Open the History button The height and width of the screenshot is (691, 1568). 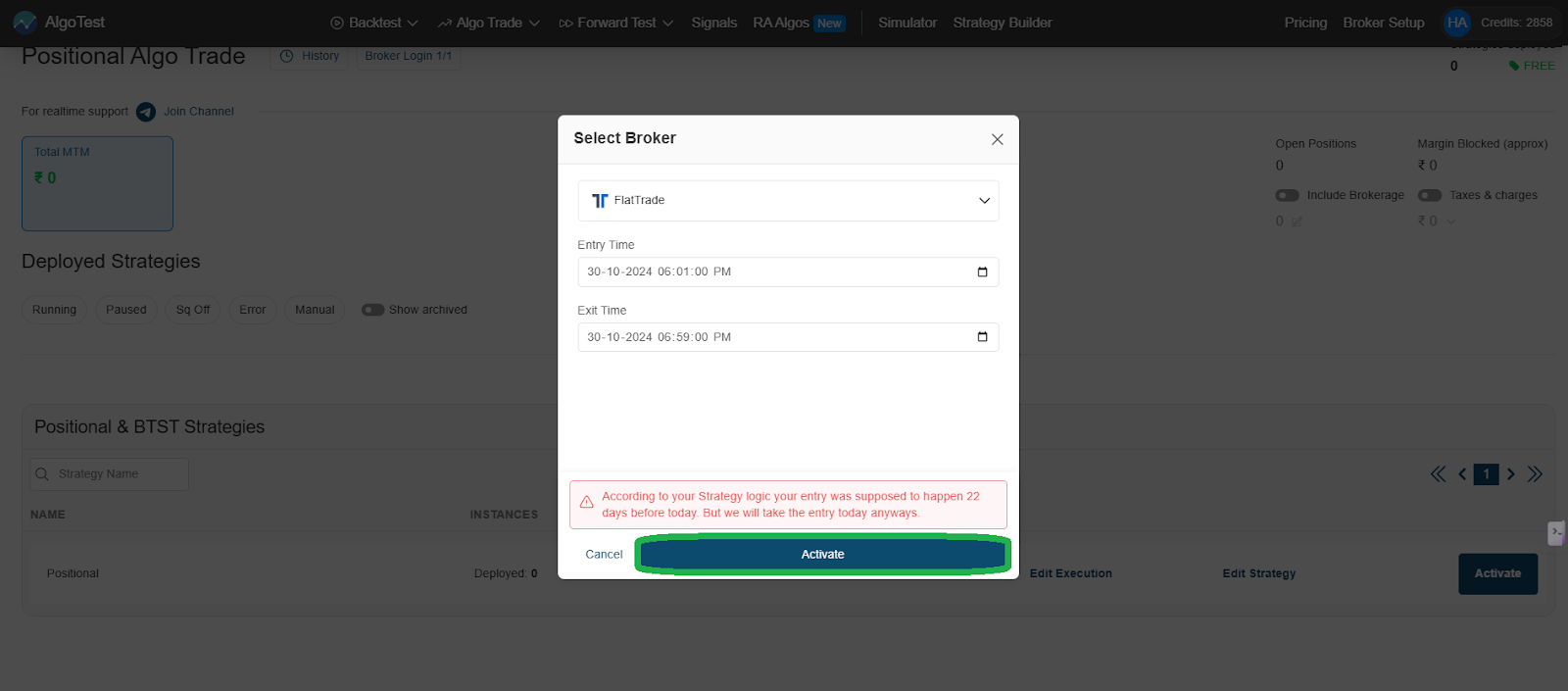click(310, 56)
